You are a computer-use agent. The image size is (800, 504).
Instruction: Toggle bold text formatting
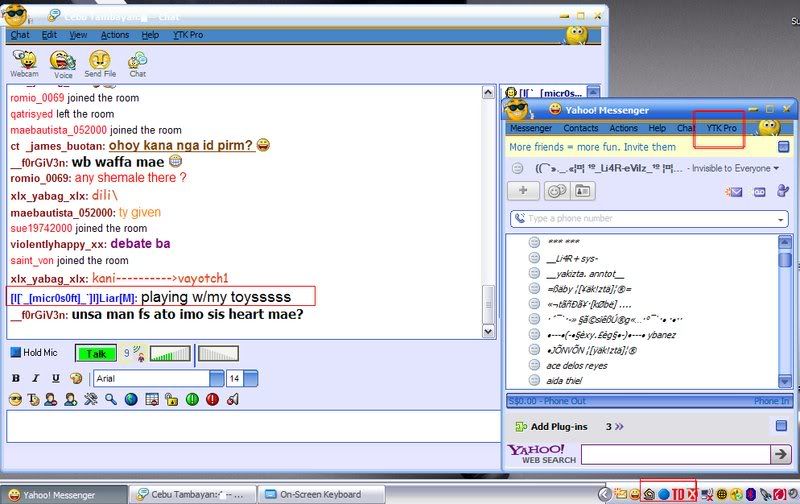coord(16,378)
